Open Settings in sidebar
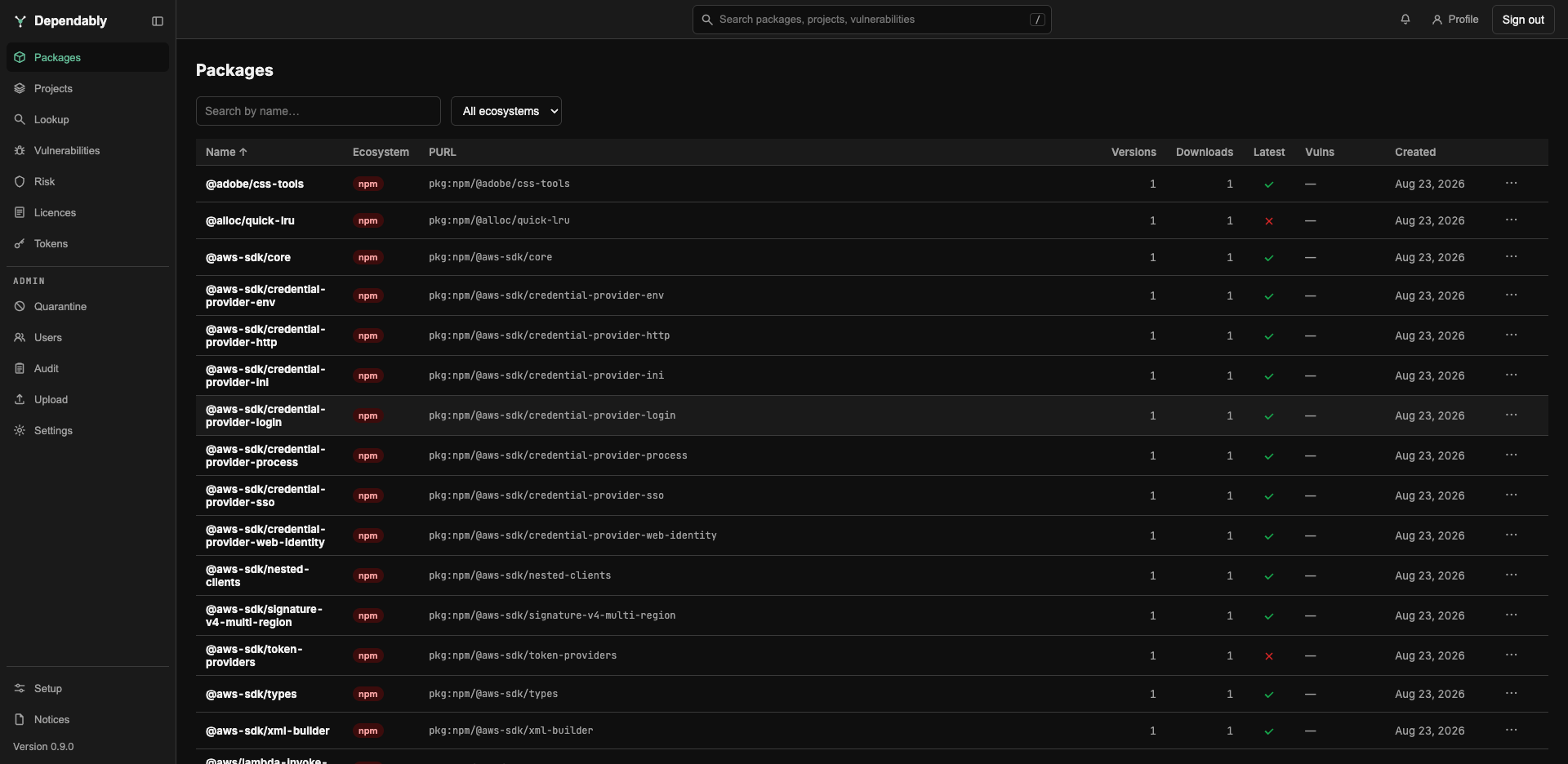 click(87, 430)
